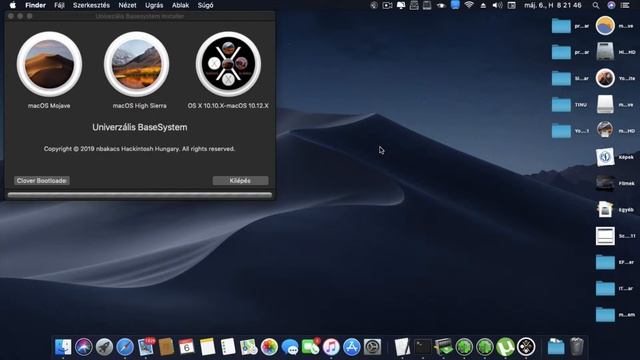
Task: Open Messages from the Dock
Action: point(290,347)
